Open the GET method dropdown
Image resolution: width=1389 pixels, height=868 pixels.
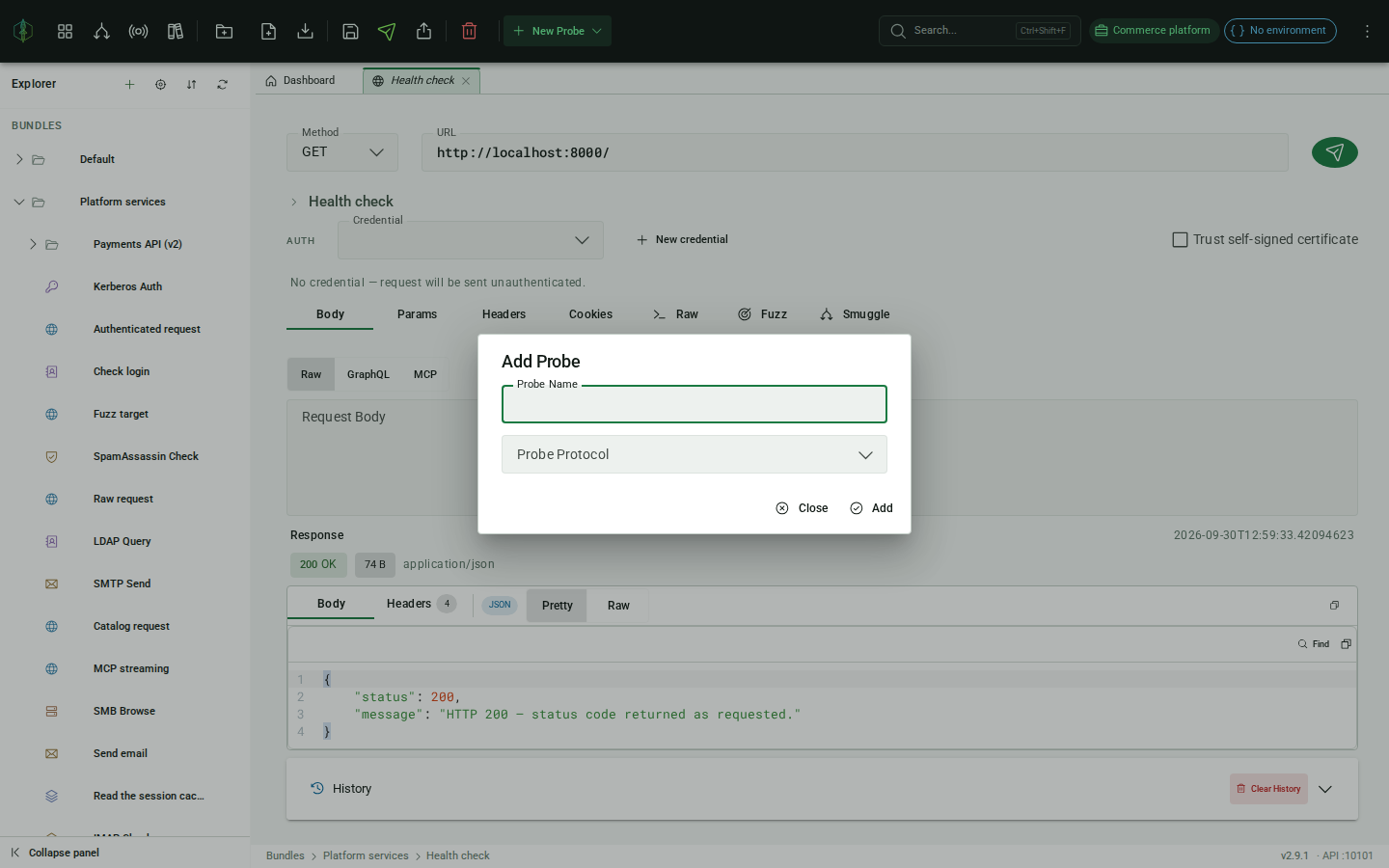coord(342,152)
